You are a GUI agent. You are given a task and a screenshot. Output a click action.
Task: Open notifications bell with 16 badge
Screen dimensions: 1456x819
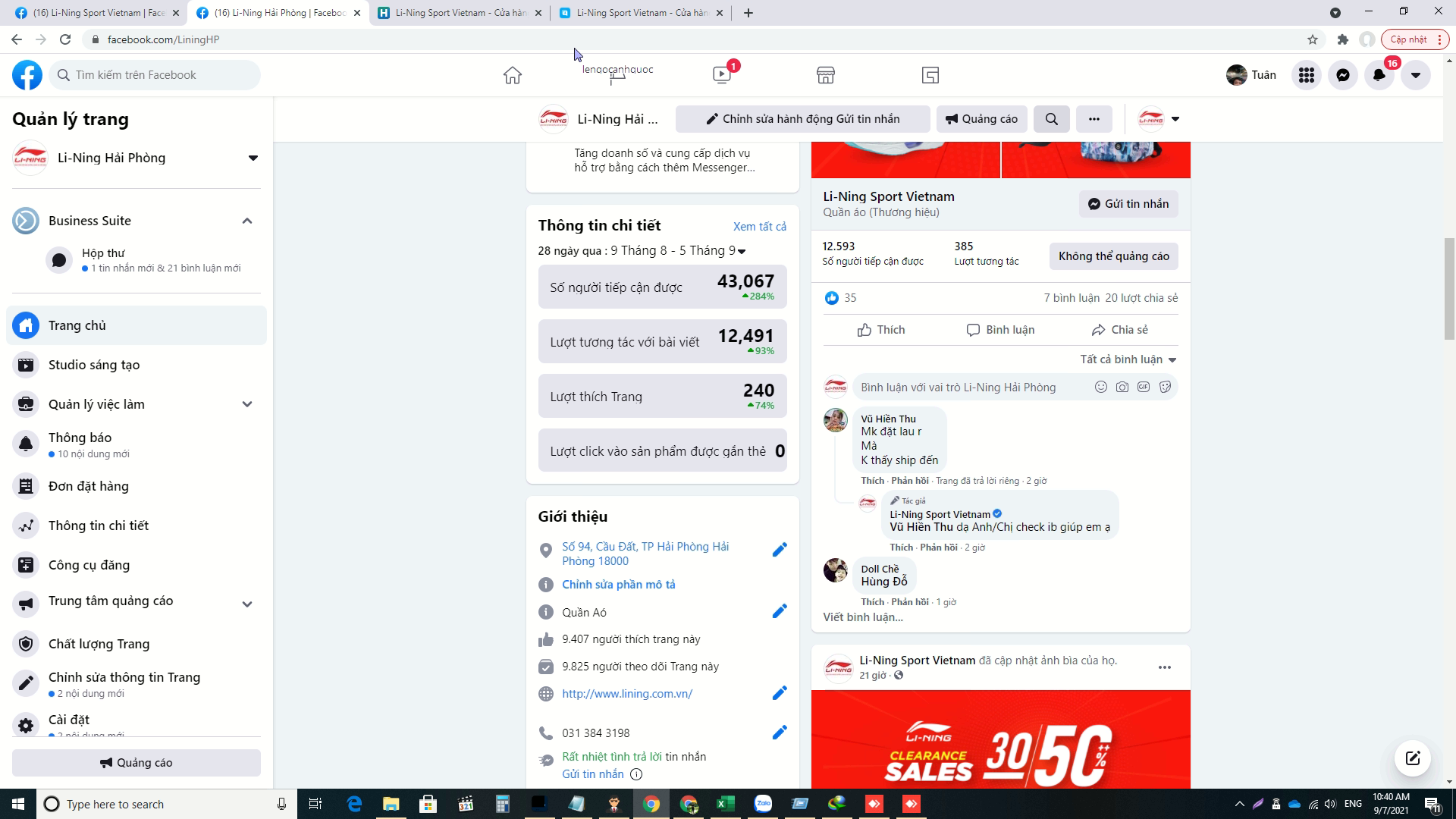[x=1379, y=75]
